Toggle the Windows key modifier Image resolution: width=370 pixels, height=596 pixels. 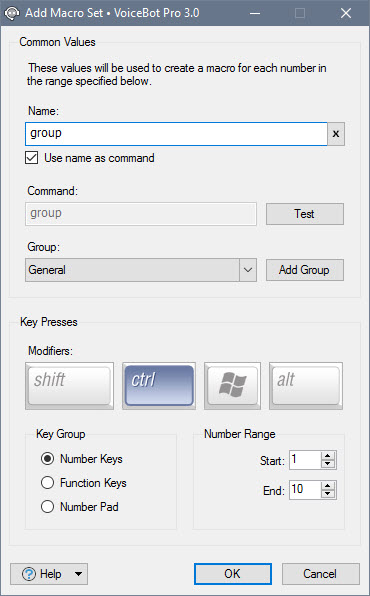click(232, 385)
